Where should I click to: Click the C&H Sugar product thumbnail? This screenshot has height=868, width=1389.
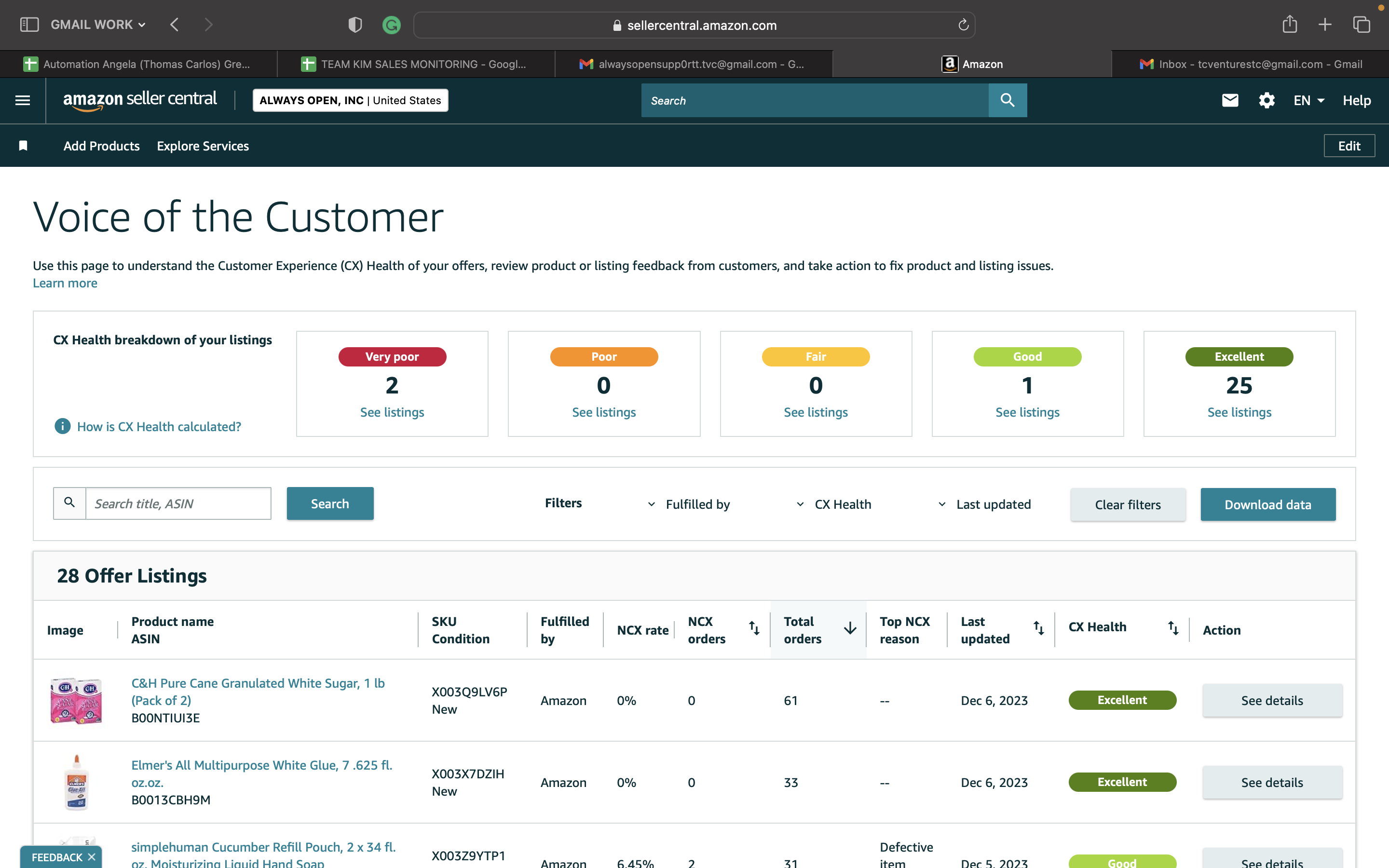[x=76, y=700]
